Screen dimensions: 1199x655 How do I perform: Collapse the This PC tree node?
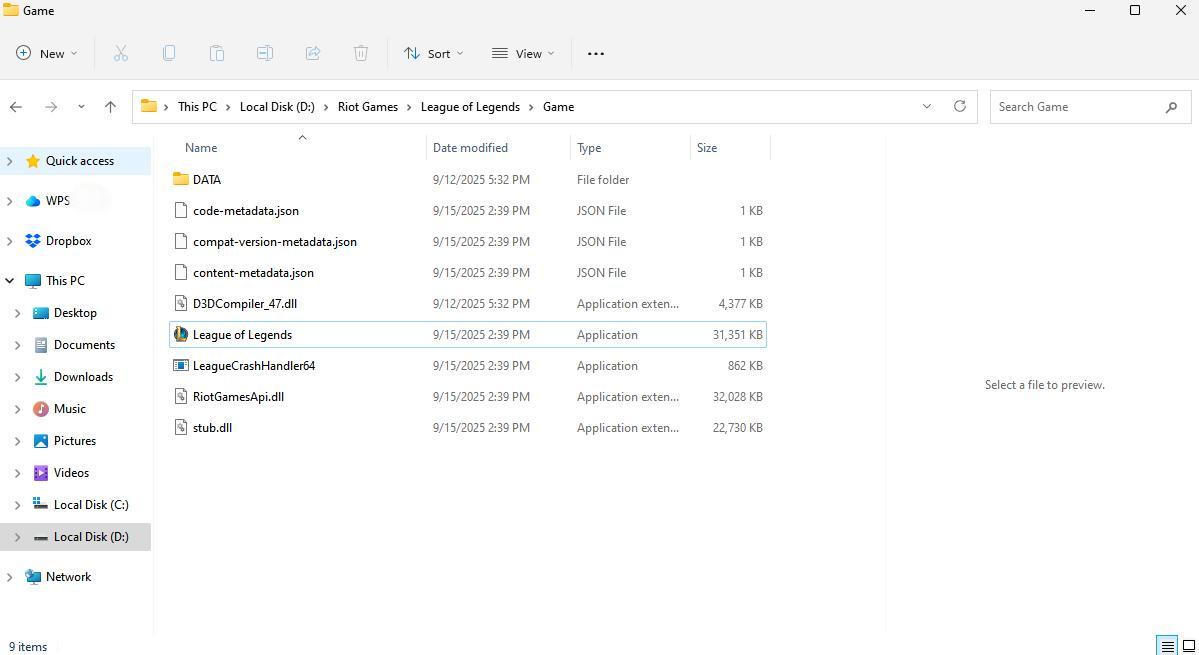(10, 281)
